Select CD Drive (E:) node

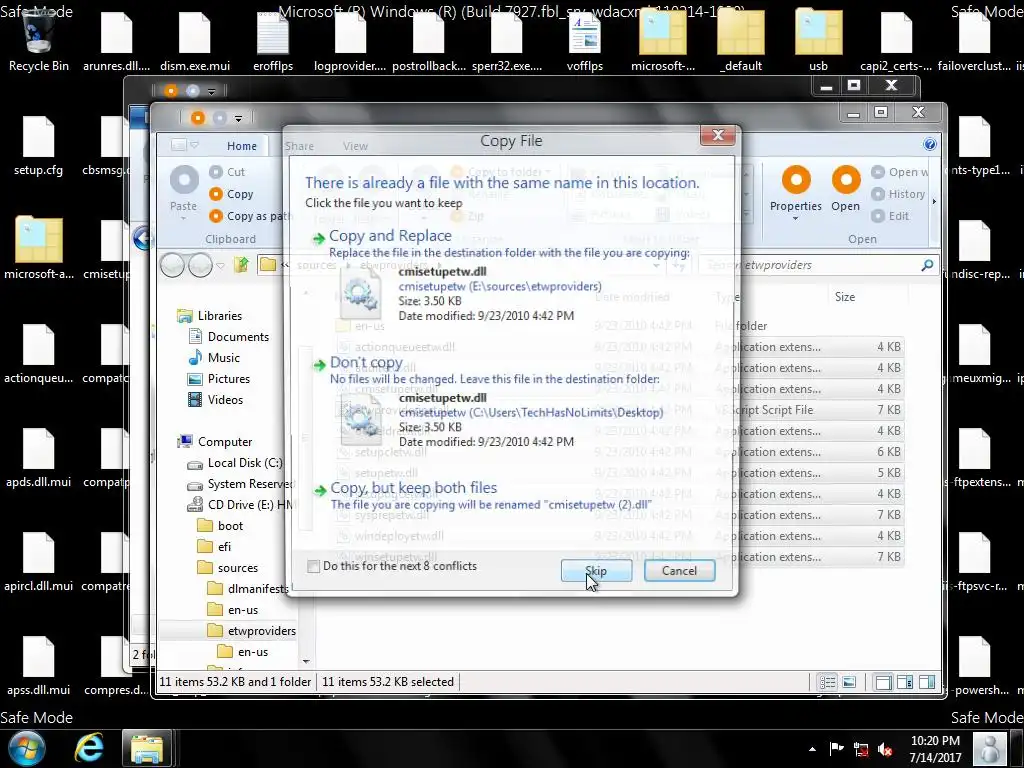coord(240,505)
